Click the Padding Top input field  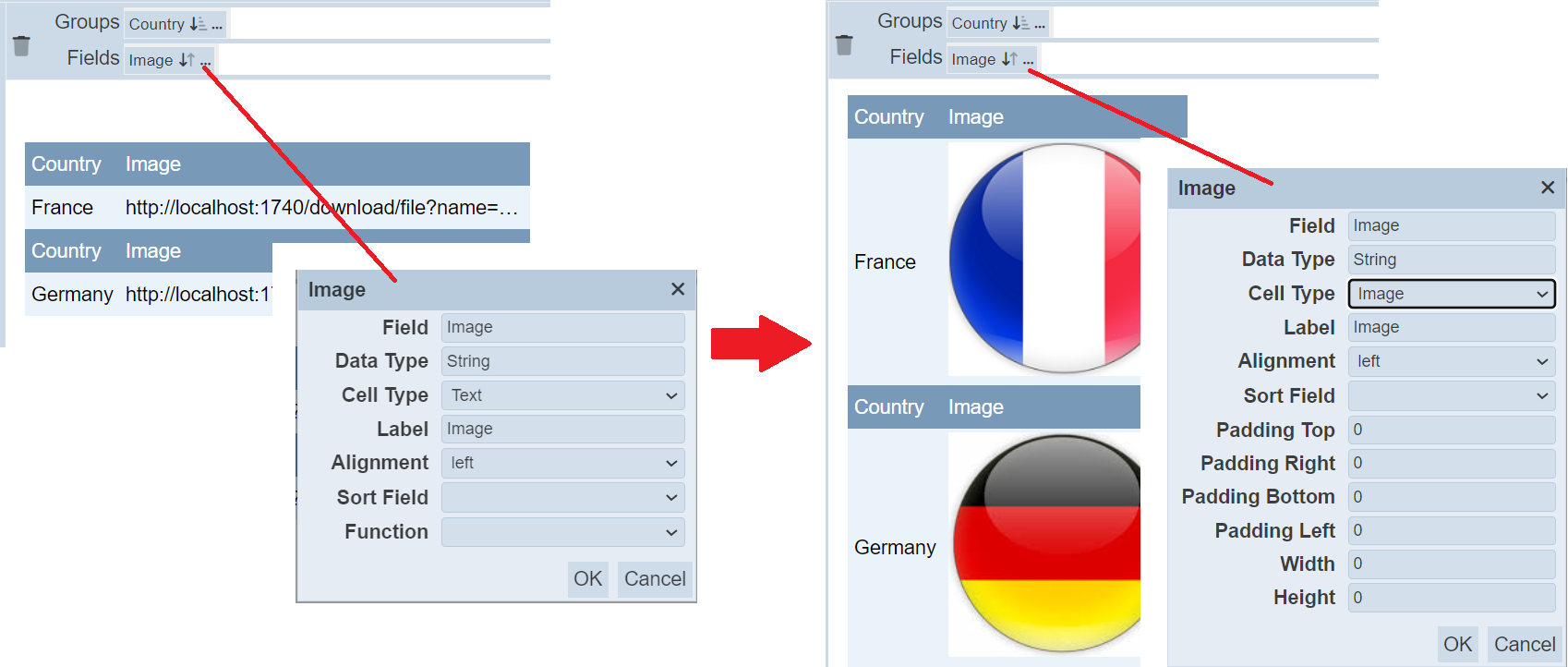click(x=1451, y=430)
